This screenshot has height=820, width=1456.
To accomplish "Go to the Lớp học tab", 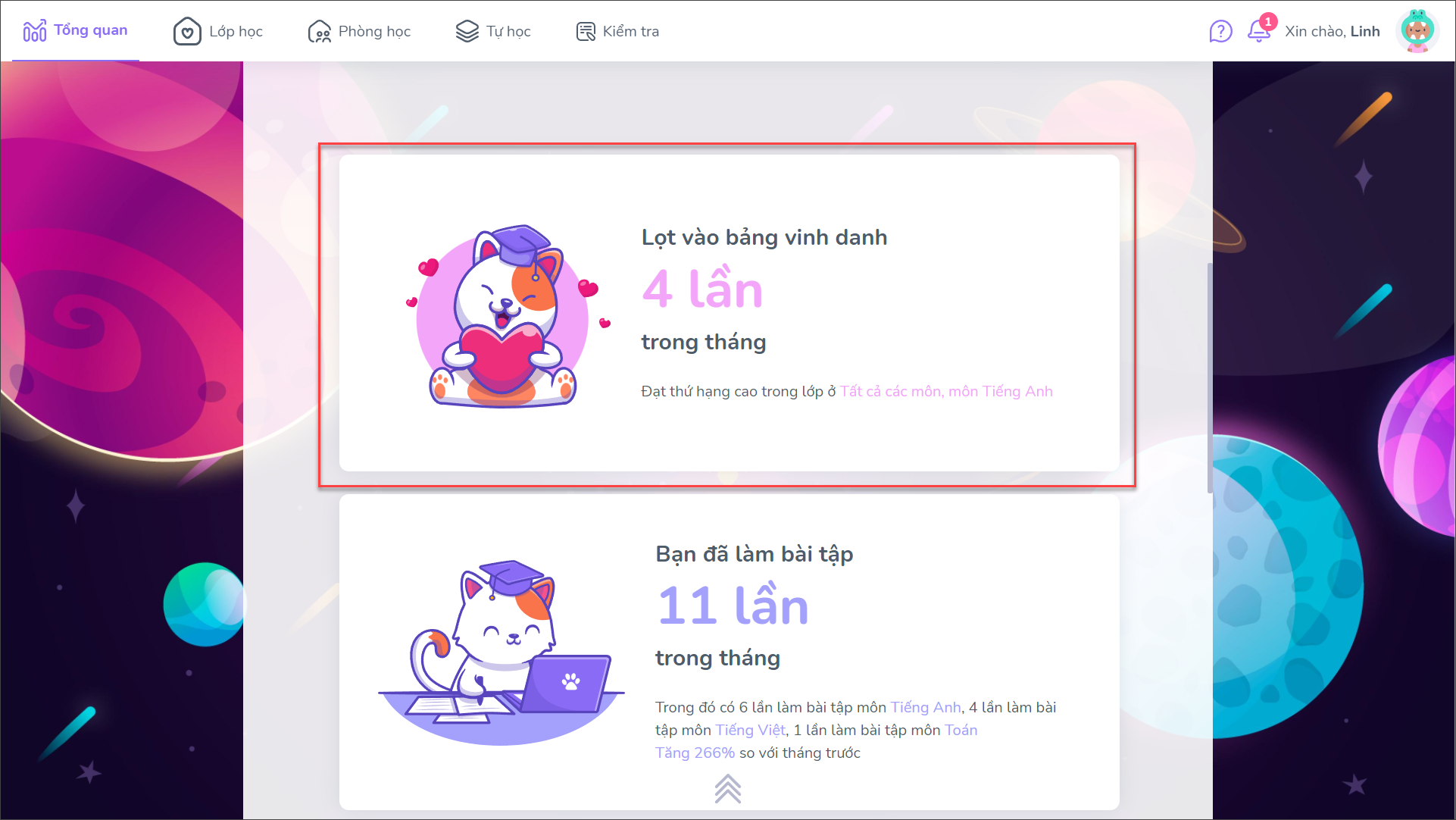I will pos(218,31).
